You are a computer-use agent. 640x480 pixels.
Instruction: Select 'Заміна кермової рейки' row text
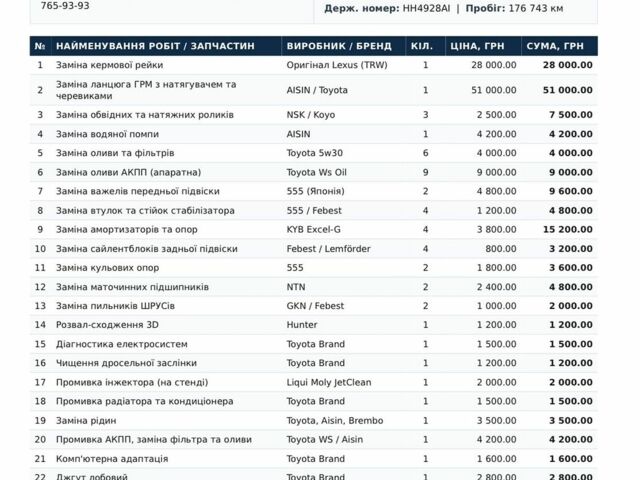(109, 65)
